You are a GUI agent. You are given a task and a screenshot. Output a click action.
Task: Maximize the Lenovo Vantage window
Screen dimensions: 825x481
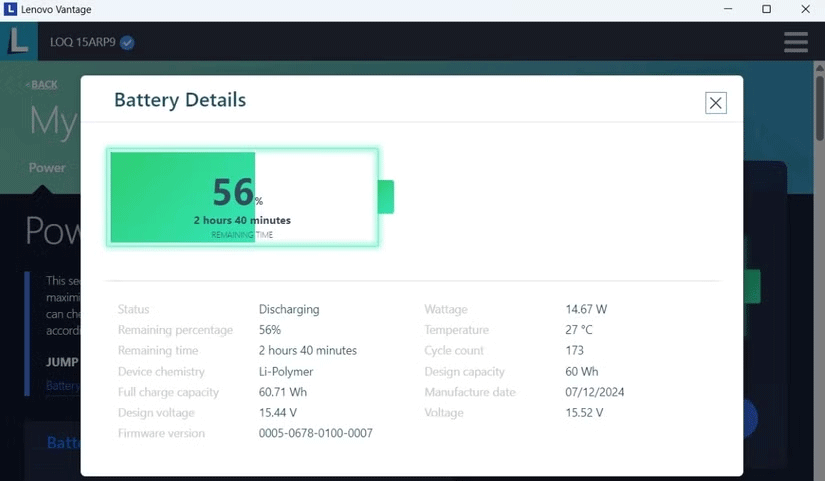point(766,9)
